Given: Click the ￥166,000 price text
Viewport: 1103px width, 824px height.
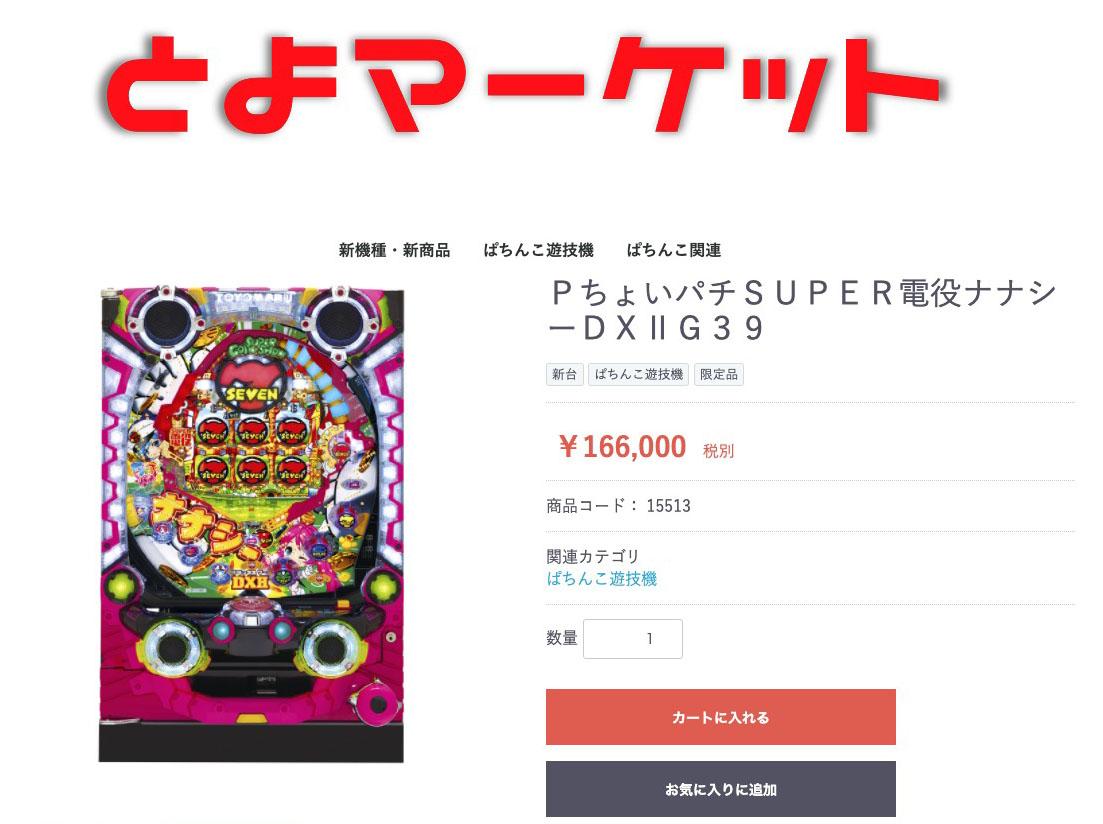Looking at the screenshot, I should coord(621,447).
